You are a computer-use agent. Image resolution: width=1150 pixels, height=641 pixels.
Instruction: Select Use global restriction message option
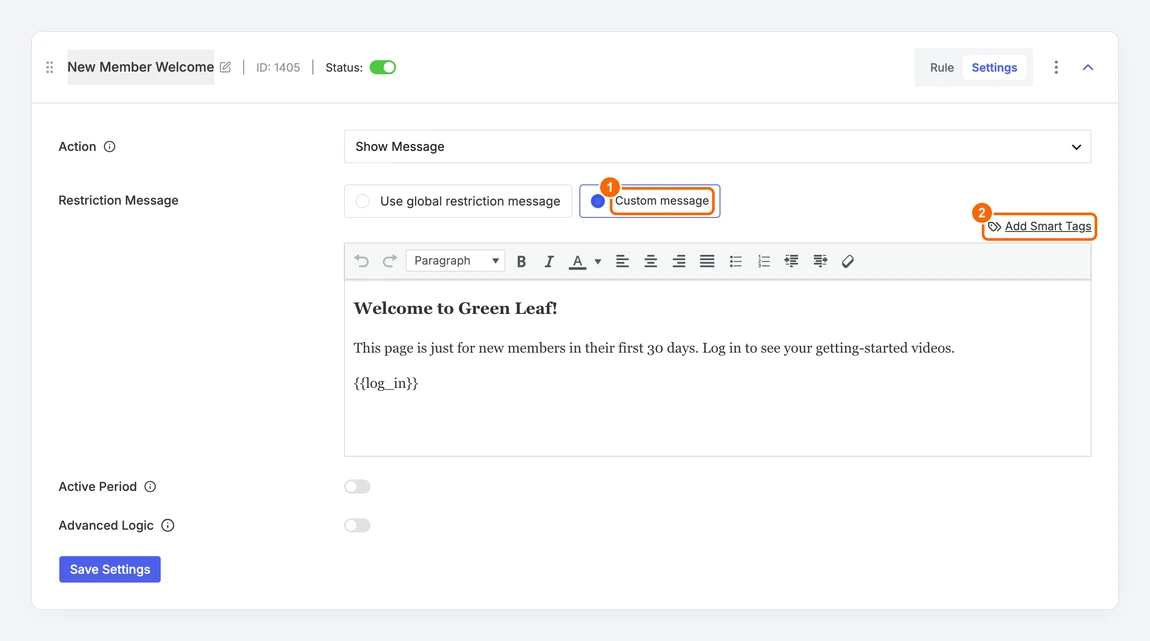(x=458, y=201)
